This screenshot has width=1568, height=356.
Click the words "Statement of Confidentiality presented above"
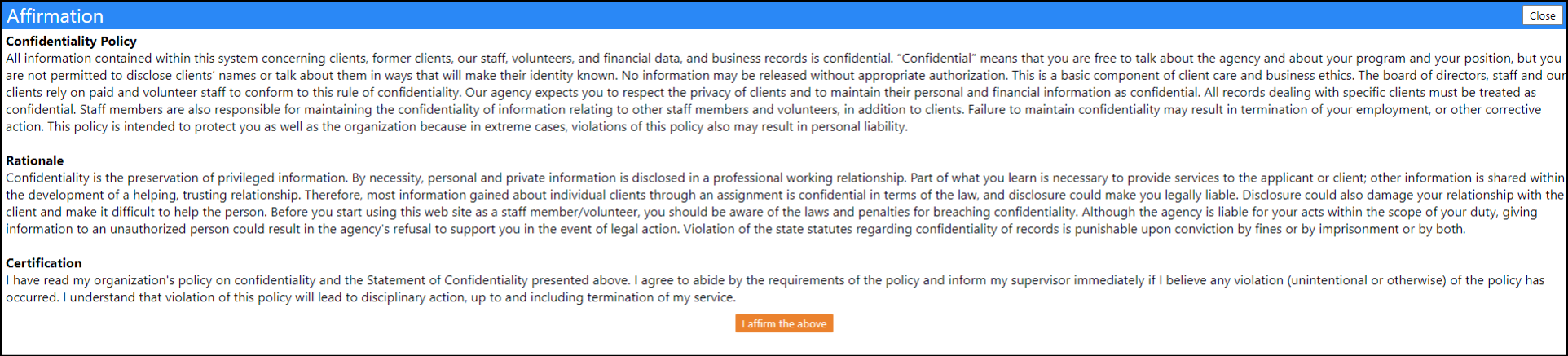(498, 280)
